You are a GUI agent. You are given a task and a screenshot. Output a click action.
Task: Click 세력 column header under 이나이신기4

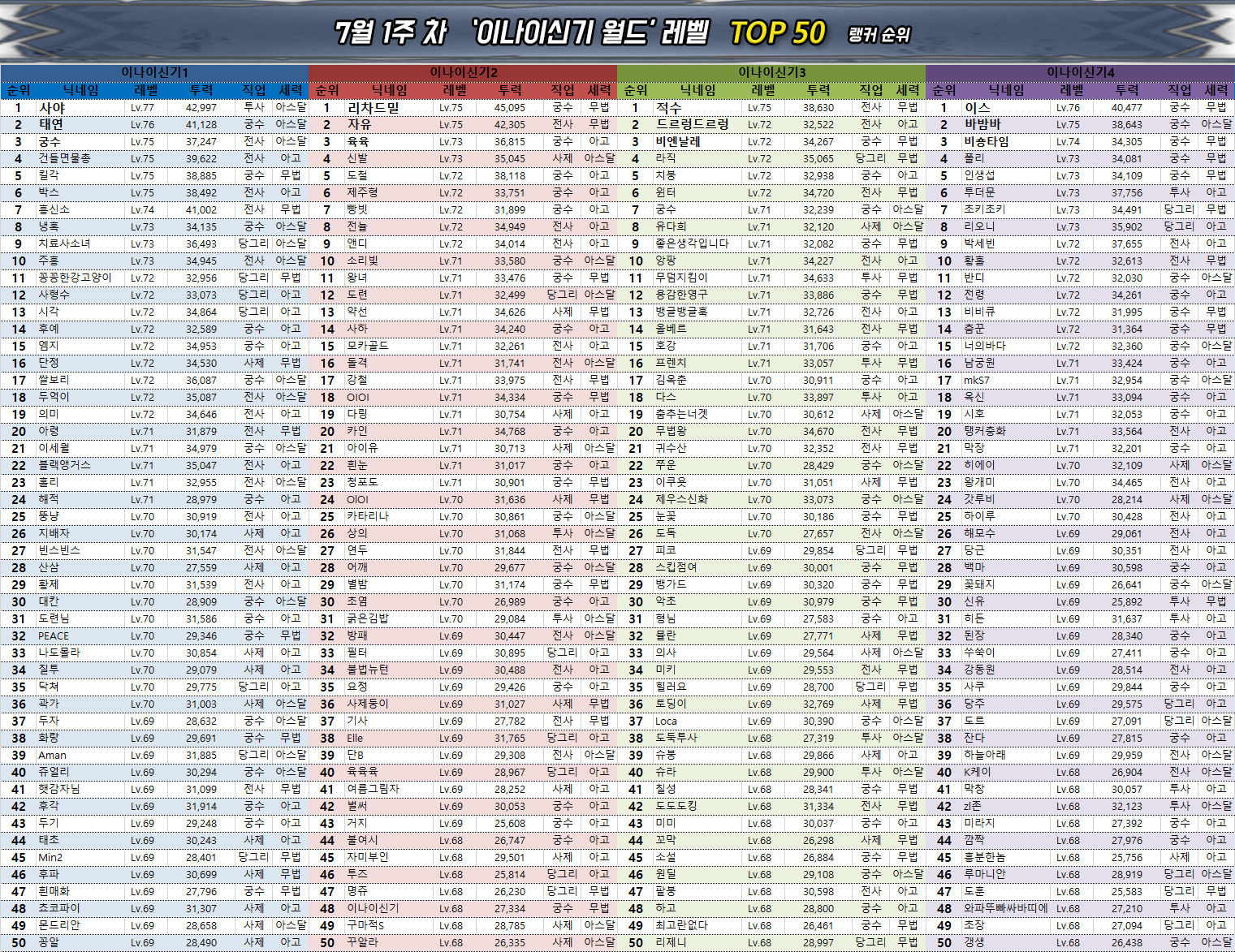[1216, 90]
